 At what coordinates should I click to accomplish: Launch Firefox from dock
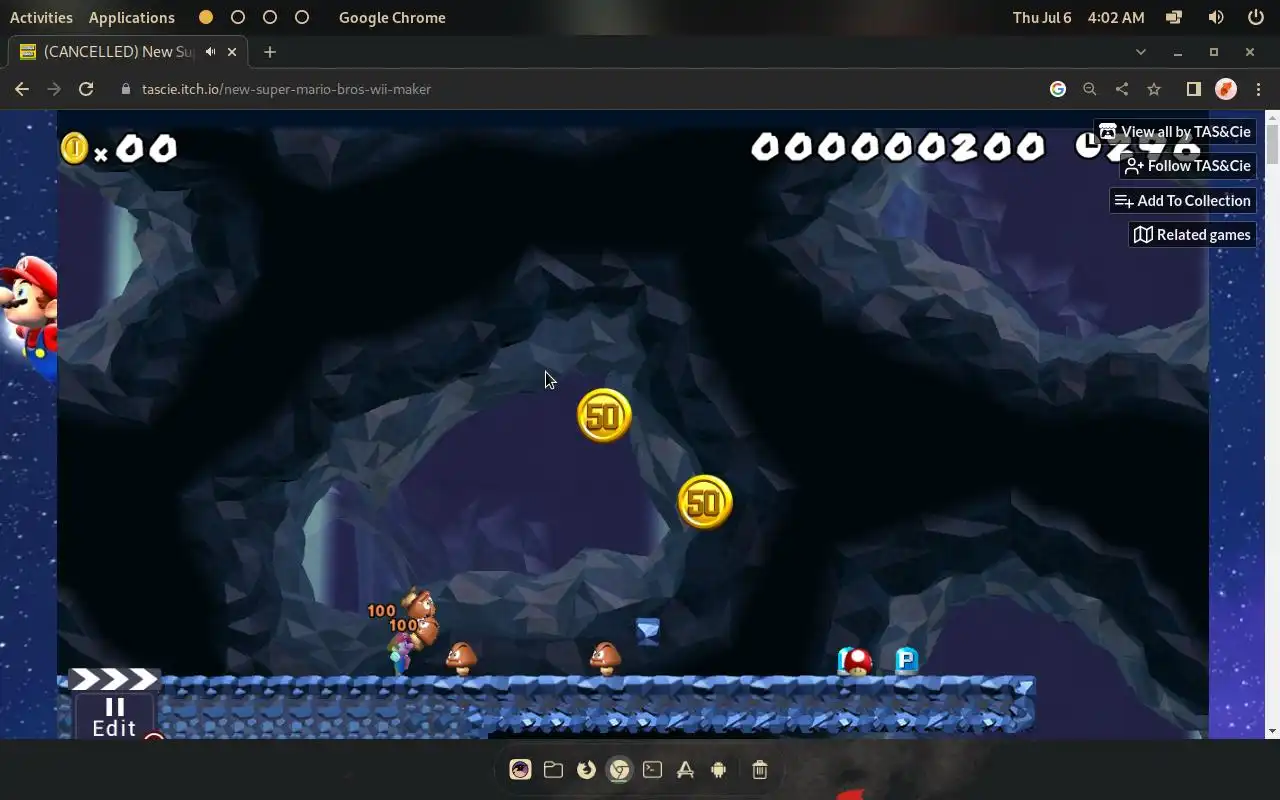point(586,769)
